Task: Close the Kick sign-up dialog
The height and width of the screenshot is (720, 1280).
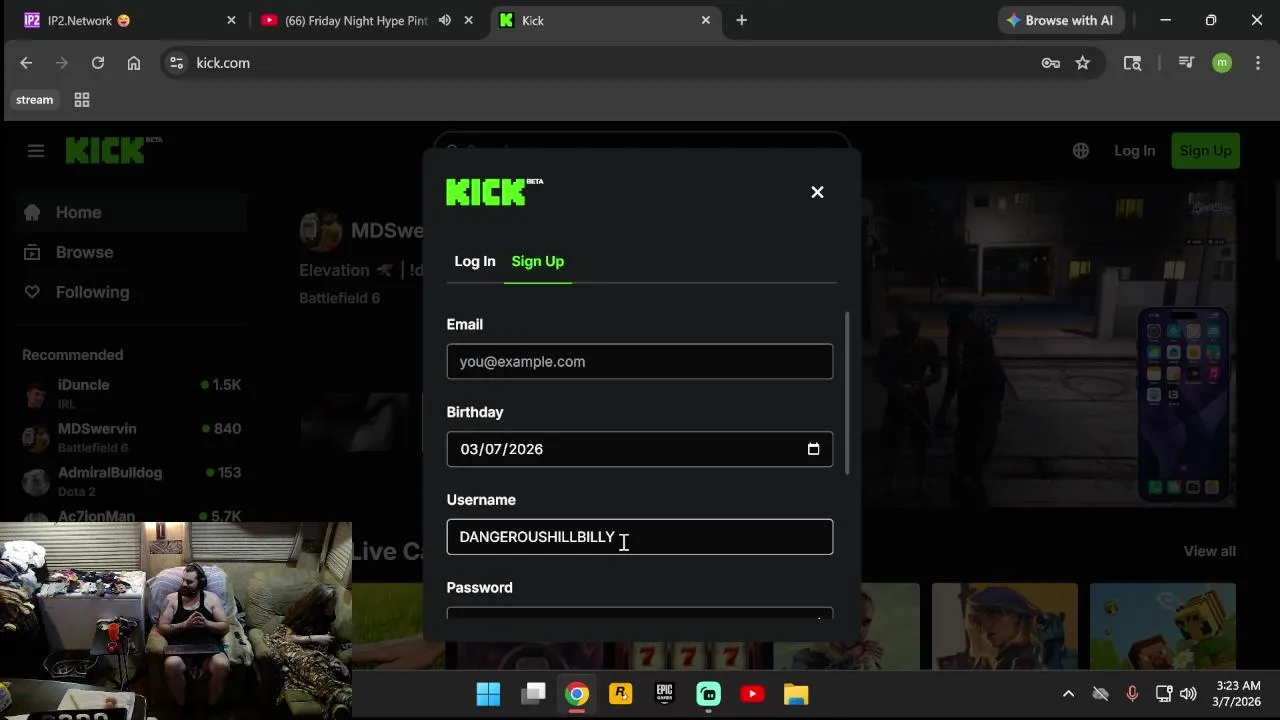Action: (817, 192)
